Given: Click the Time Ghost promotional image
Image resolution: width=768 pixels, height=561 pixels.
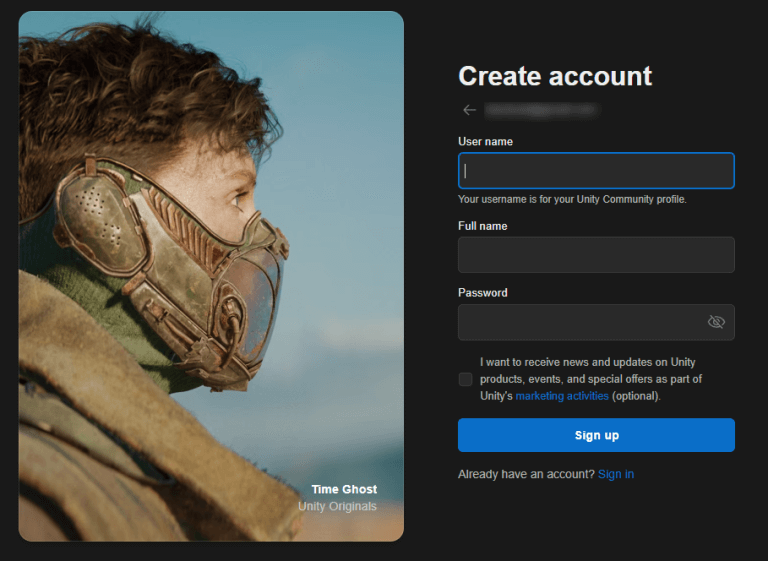Looking at the screenshot, I should coord(211,250).
